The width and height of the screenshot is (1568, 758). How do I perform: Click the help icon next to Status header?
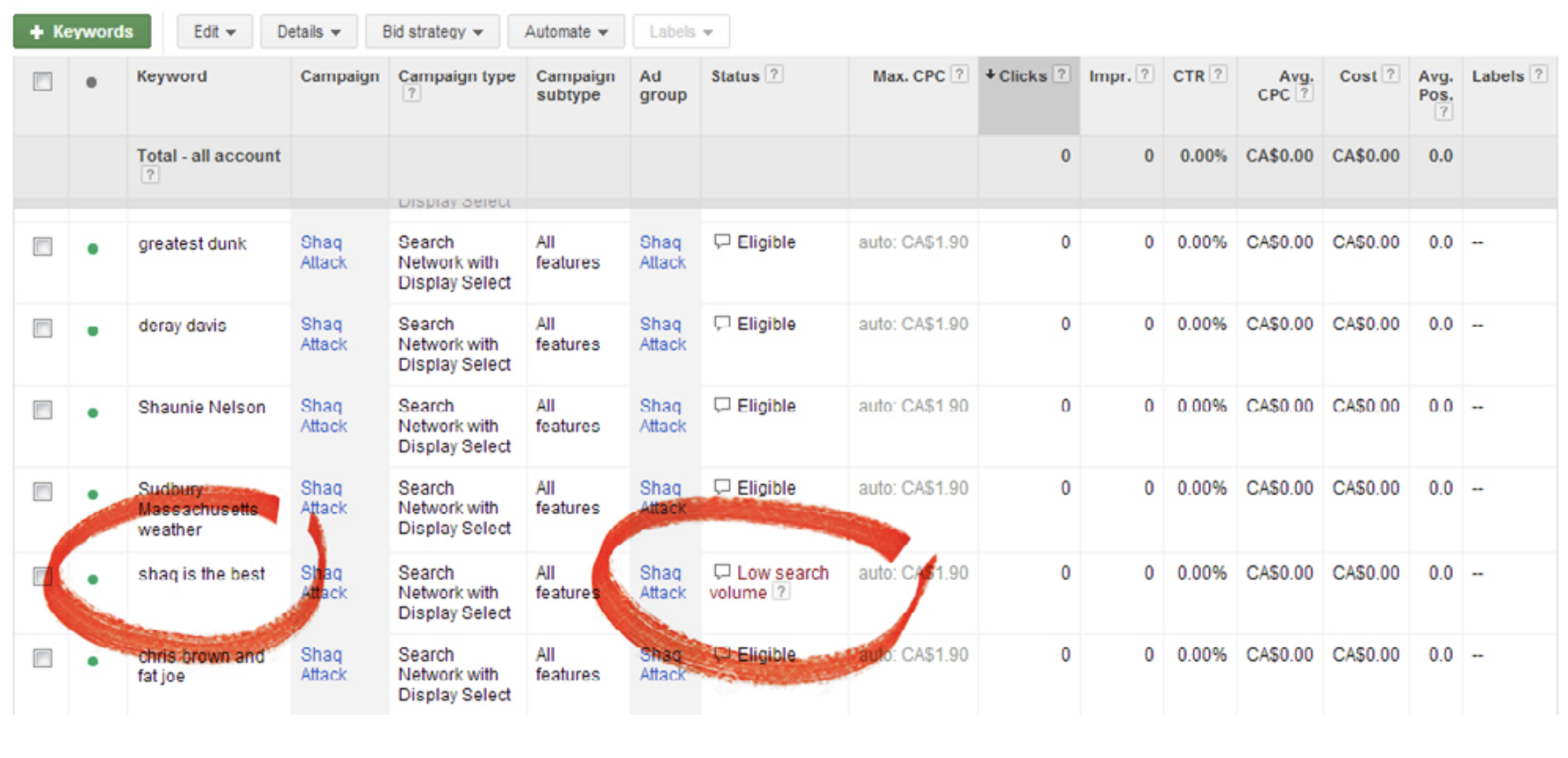pyautogui.click(x=773, y=75)
